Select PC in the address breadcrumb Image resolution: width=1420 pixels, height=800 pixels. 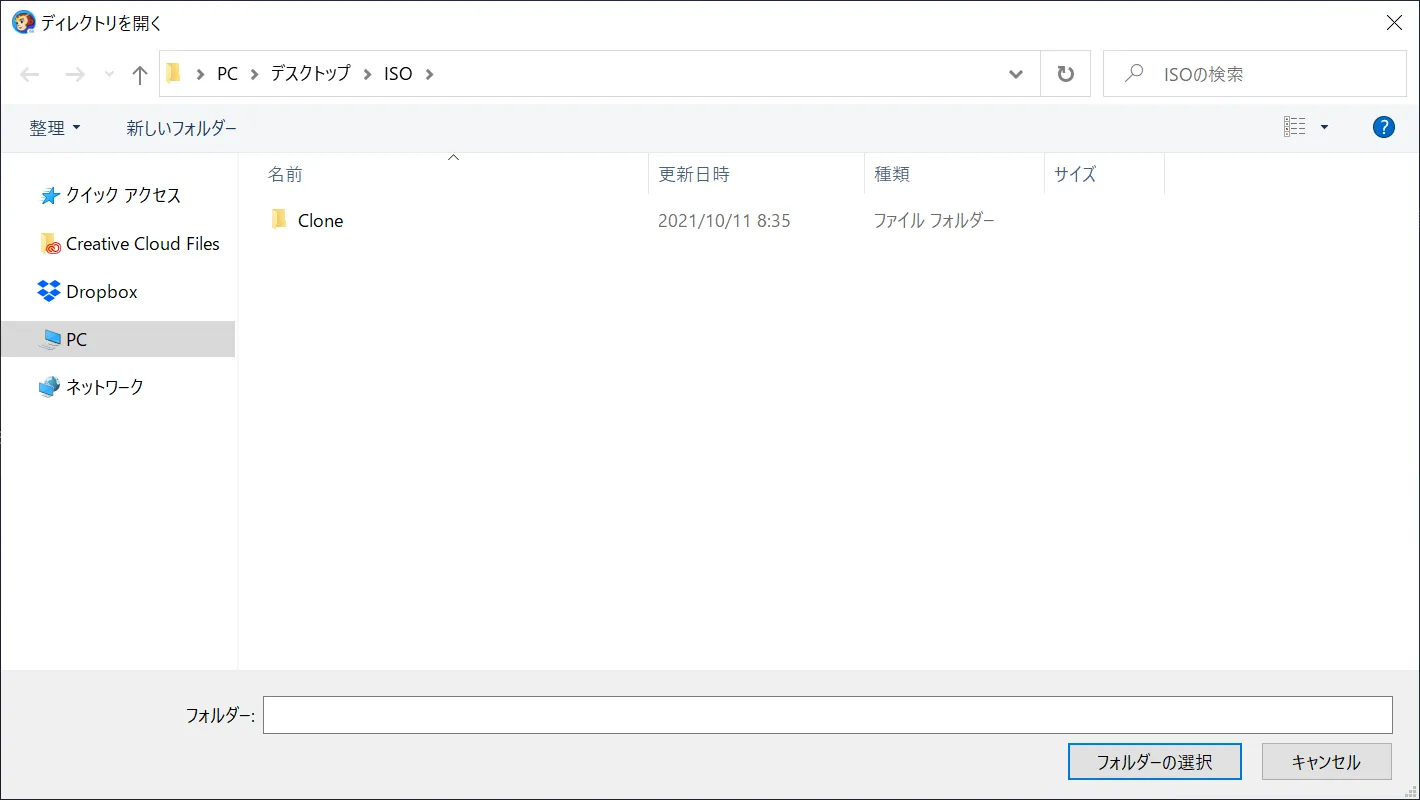(228, 74)
